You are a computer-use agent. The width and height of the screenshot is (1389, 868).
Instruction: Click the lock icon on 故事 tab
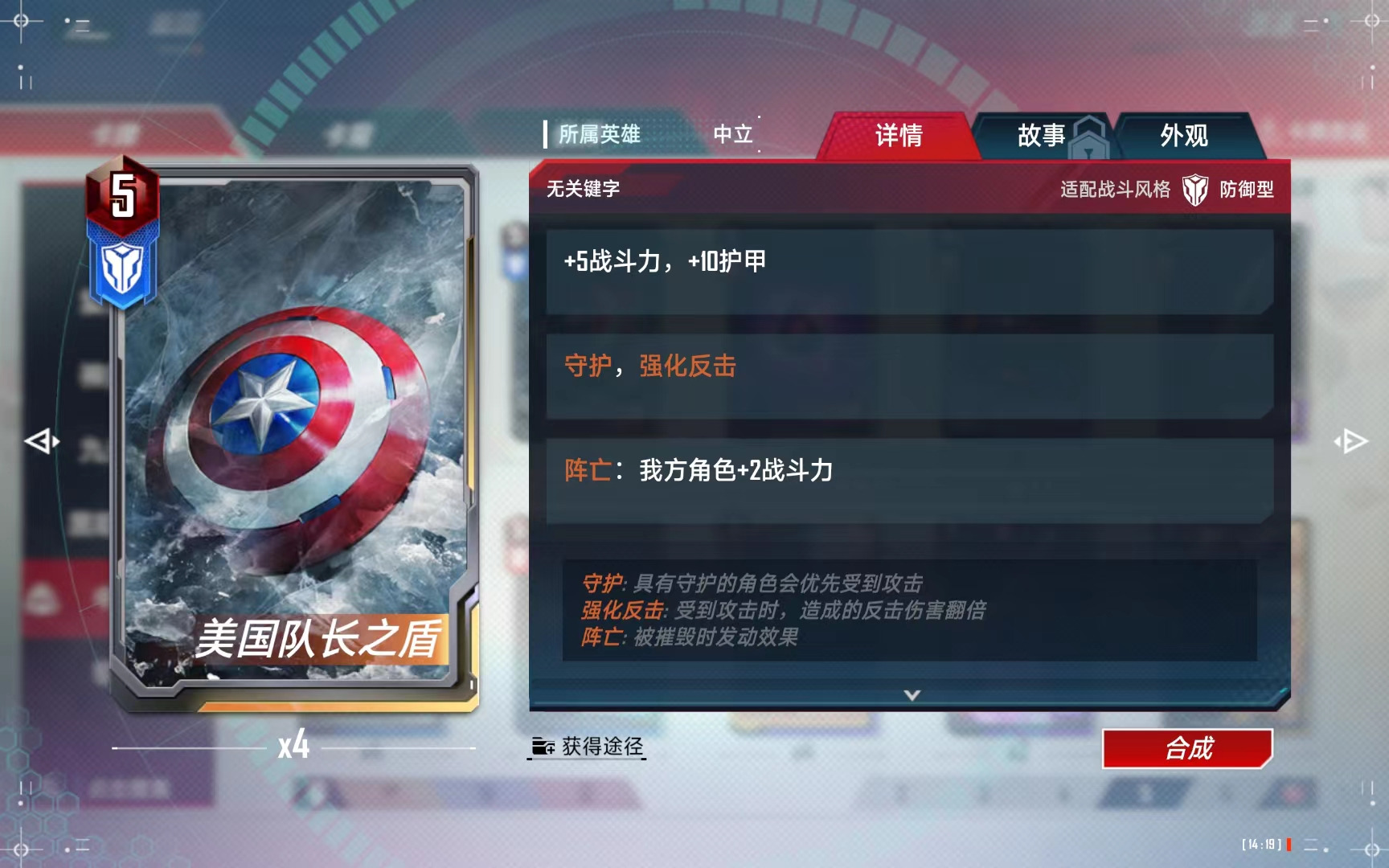(x=1089, y=137)
